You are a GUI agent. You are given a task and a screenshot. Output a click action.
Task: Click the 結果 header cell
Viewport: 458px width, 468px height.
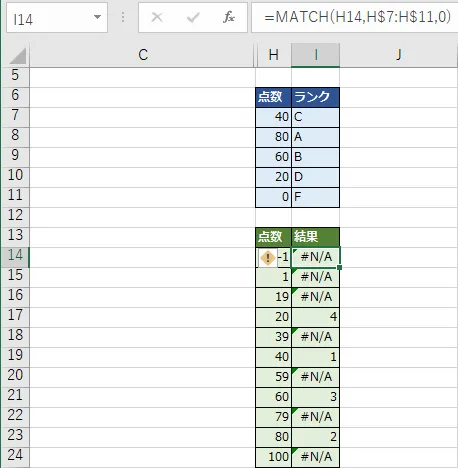[x=316, y=237]
